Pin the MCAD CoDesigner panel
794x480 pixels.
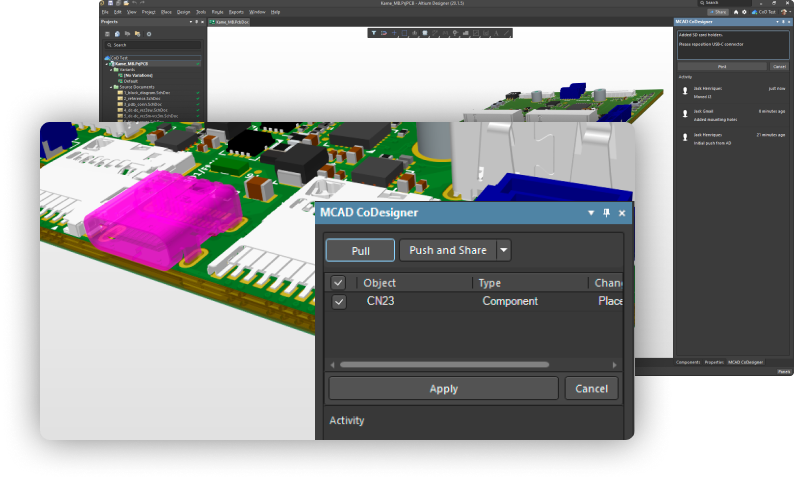point(606,213)
